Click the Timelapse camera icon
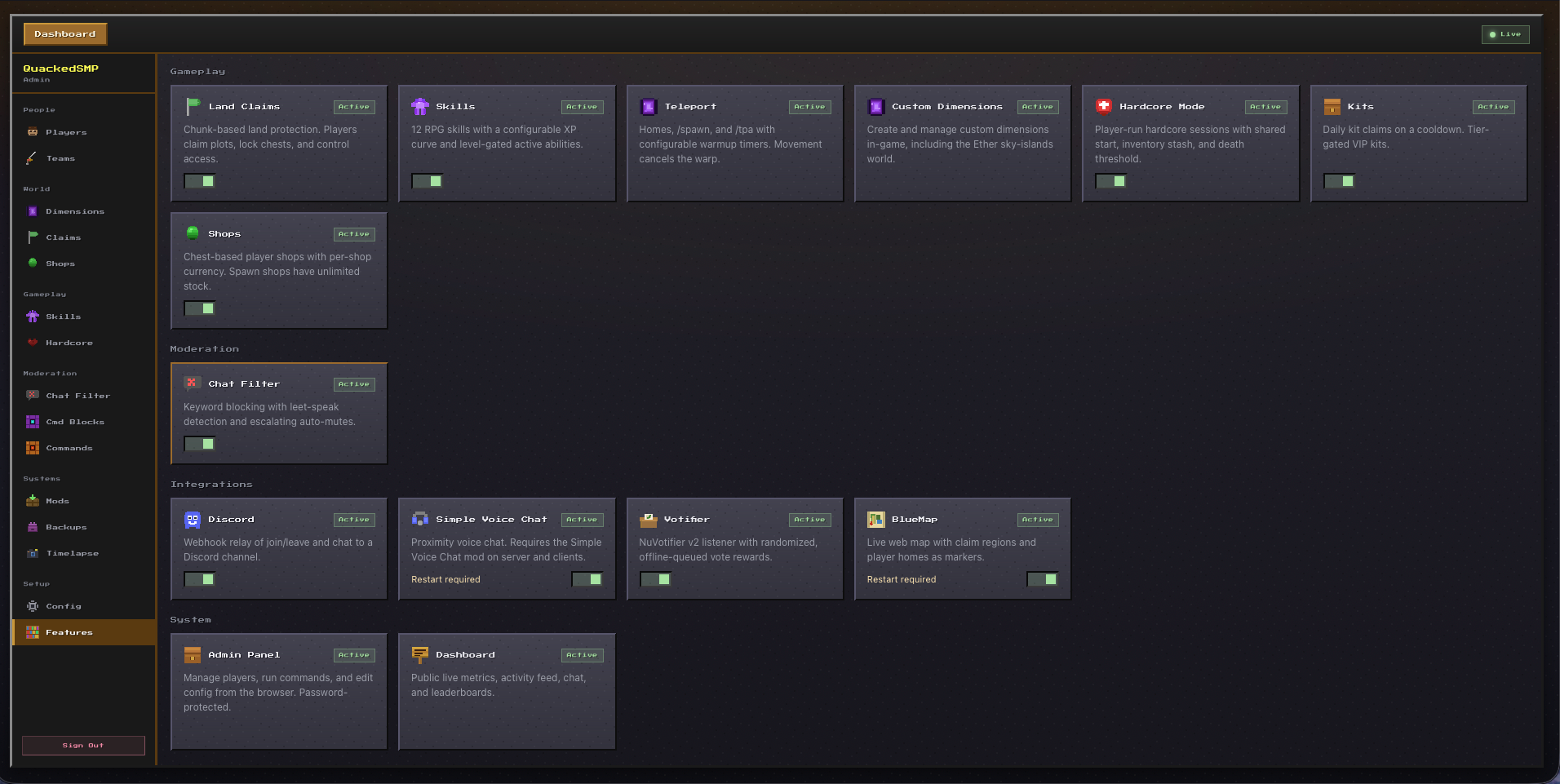This screenshot has width=1560, height=784. (33, 553)
